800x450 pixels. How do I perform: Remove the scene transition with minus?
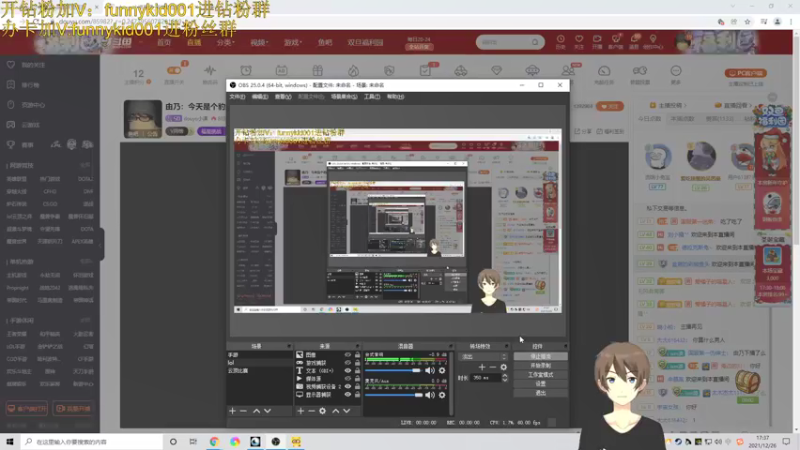click(492, 367)
